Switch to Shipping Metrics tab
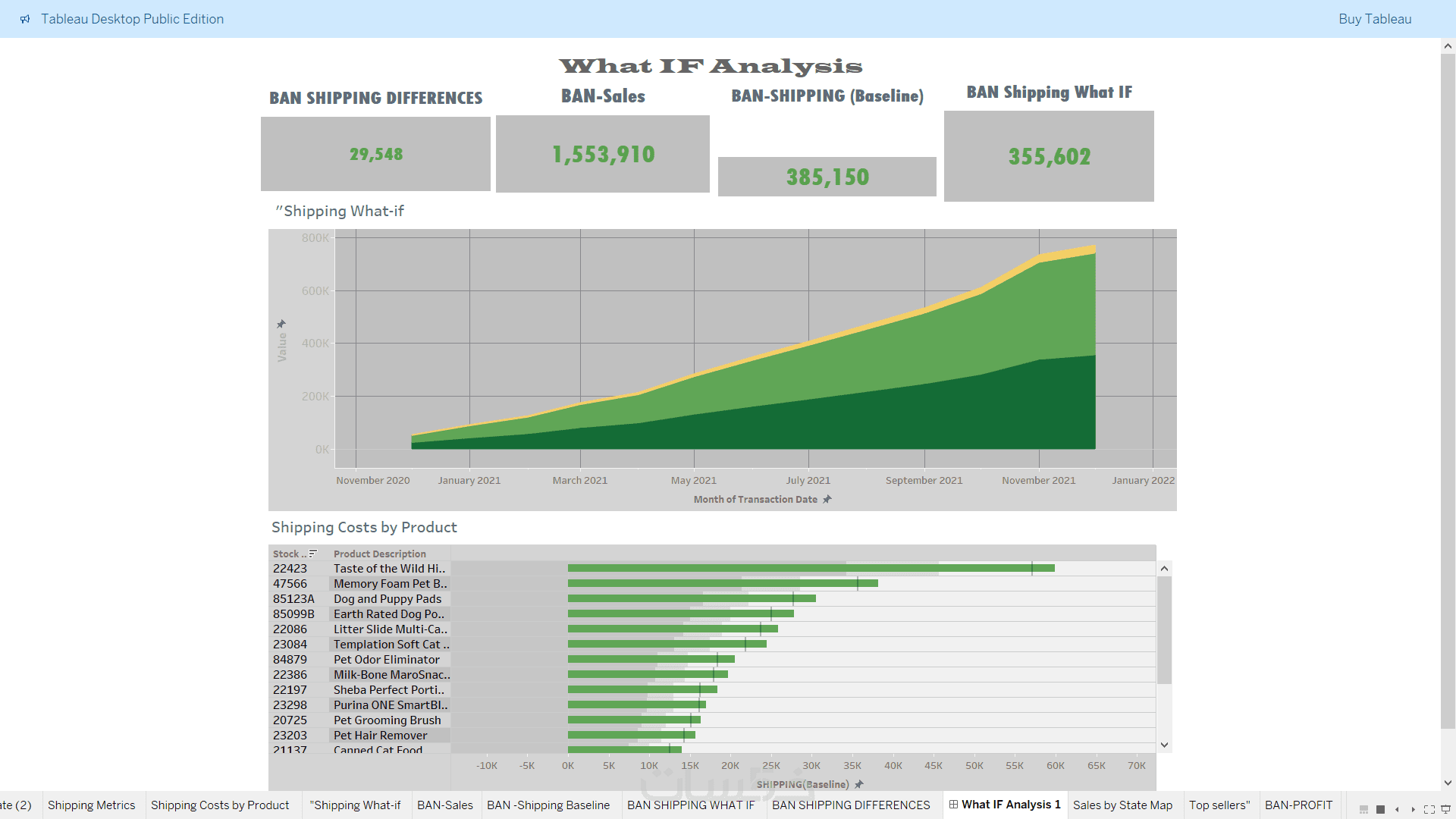The image size is (1456, 819). (91, 805)
